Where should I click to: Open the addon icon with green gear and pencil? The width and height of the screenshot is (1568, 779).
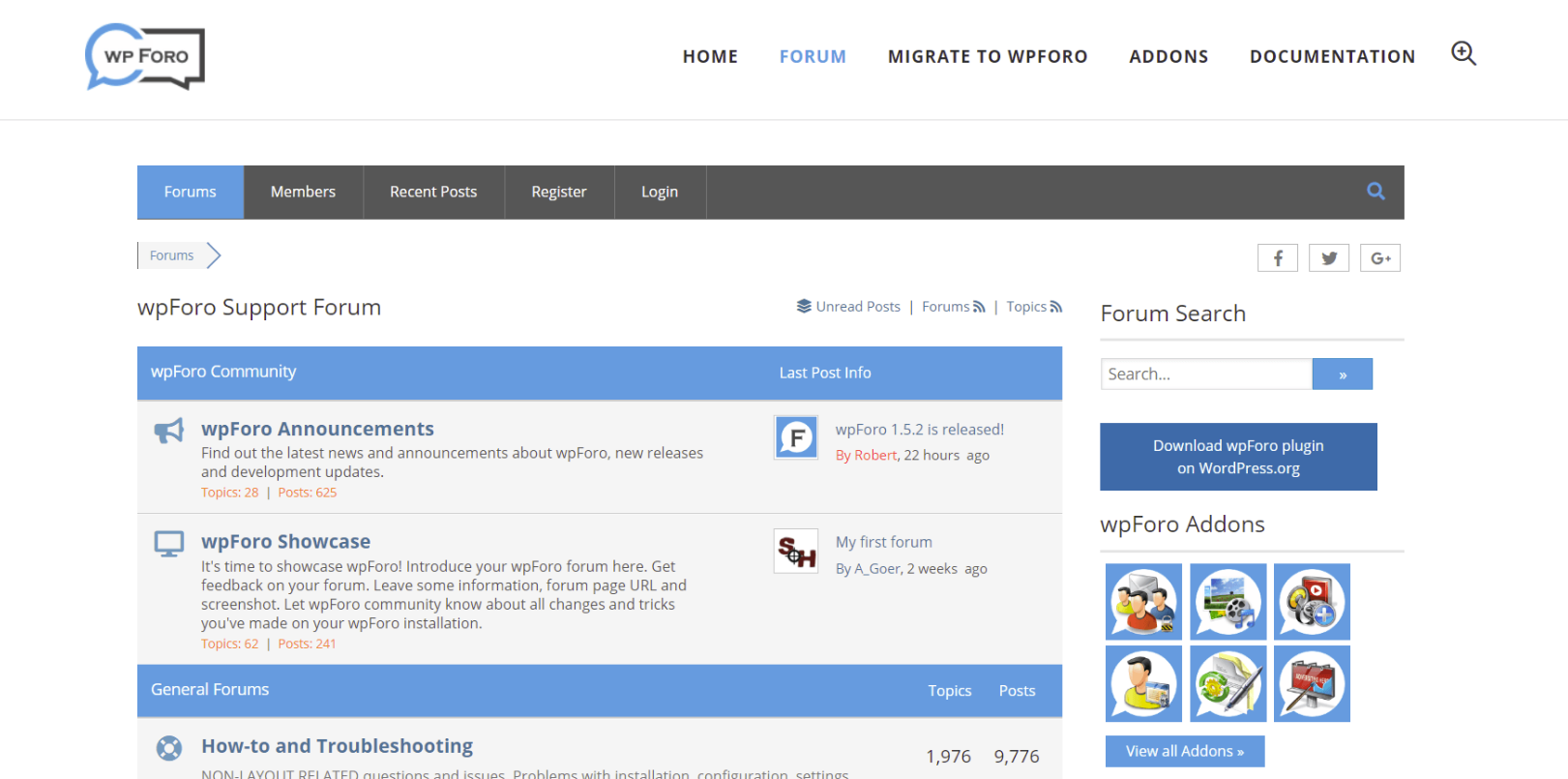(x=1228, y=684)
